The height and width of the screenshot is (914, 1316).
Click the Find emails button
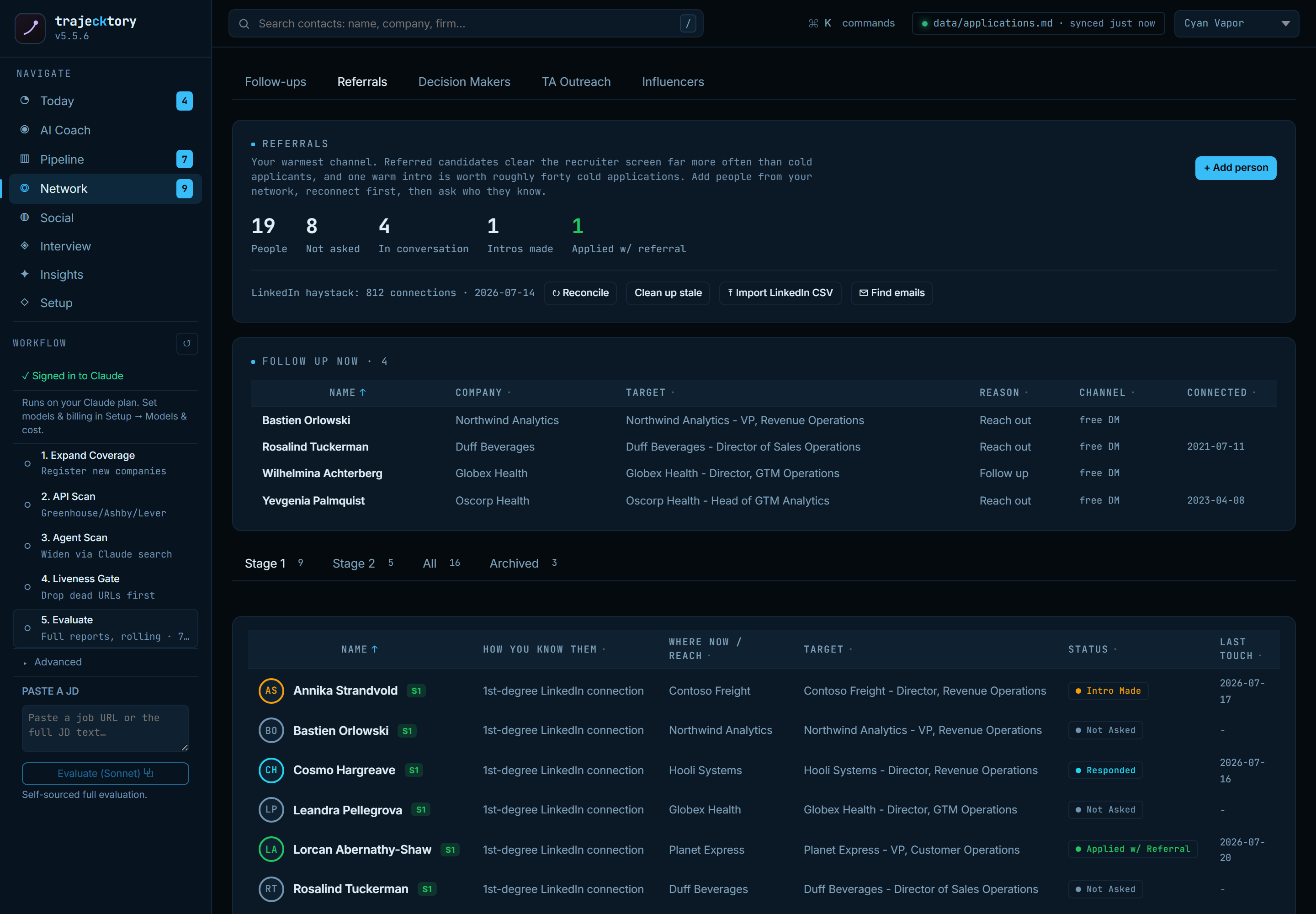891,293
